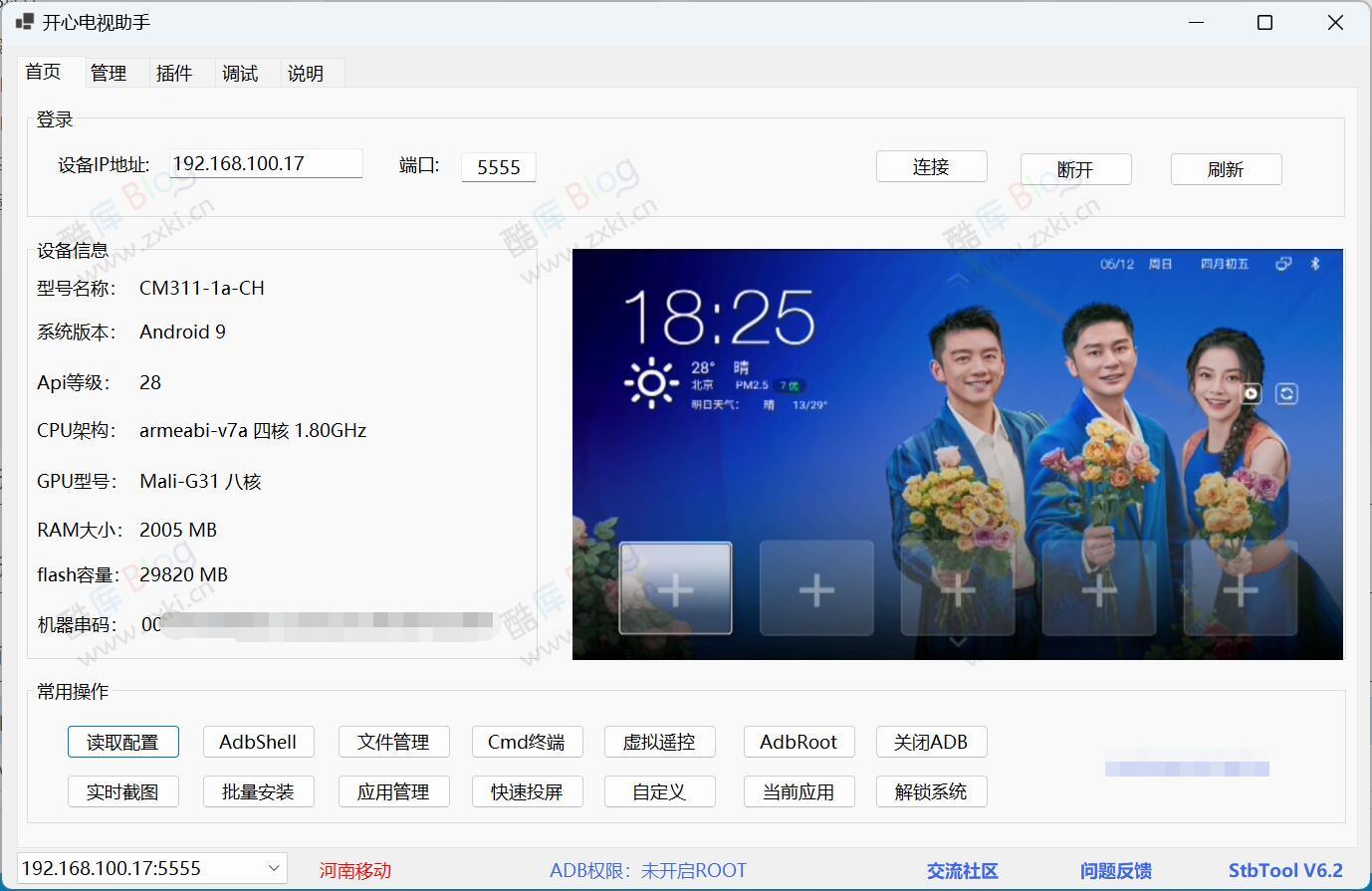Switch to the 插件 tab
Viewport: 1372px width, 891px height.
click(x=173, y=73)
